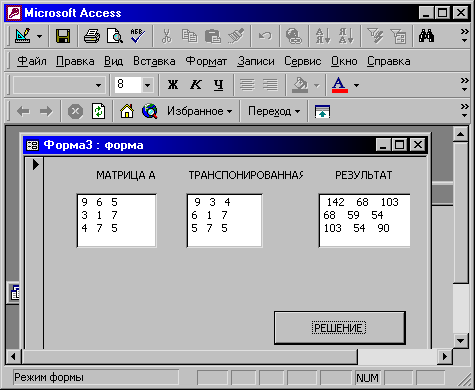Open the View mode dropdown arrow
Viewport: 475px width, 390px height.
39,36
